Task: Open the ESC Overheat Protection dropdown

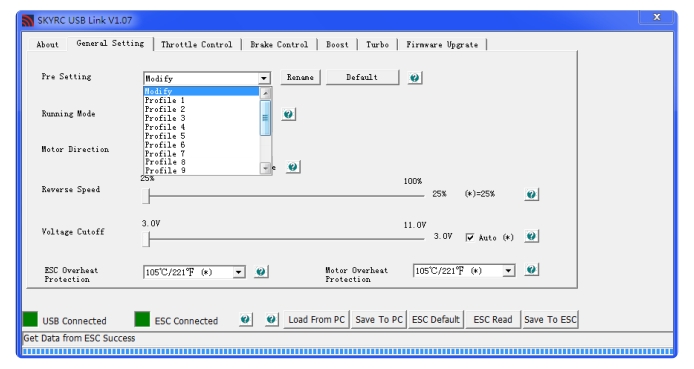Action: click(x=239, y=272)
